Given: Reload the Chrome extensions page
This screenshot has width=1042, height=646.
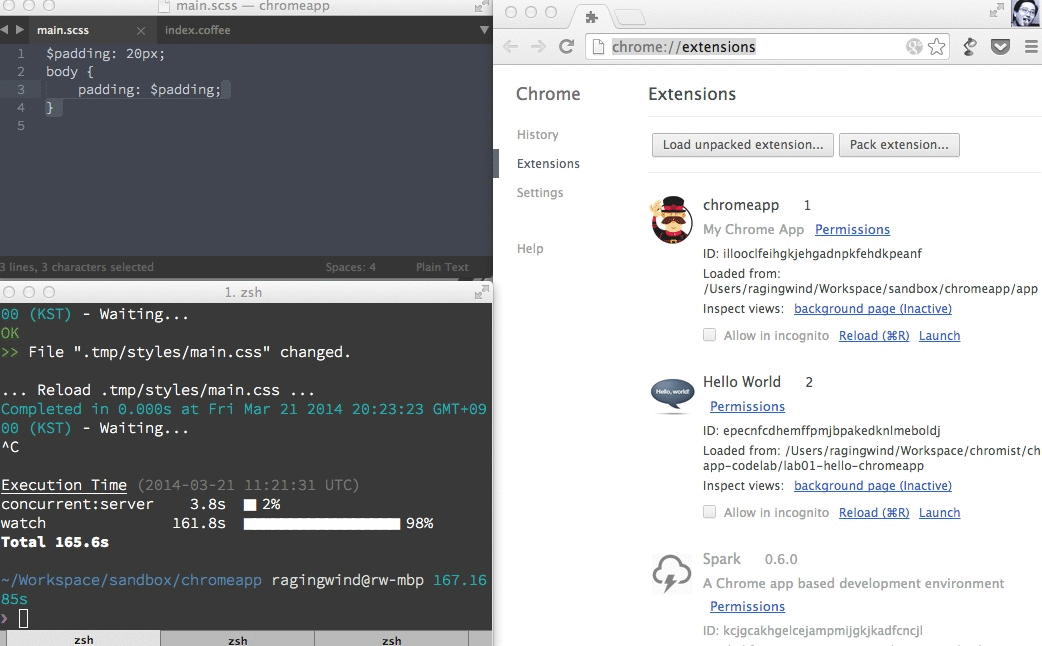Looking at the screenshot, I should (x=566, y=47).
